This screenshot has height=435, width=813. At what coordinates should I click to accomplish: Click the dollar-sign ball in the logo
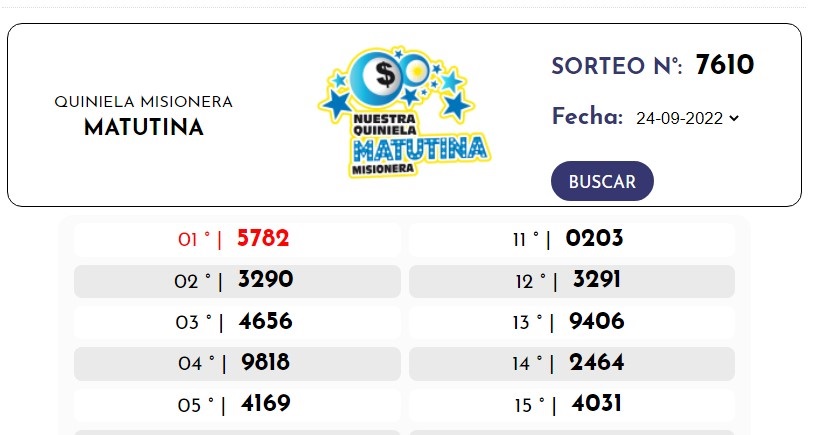(383, 72)
